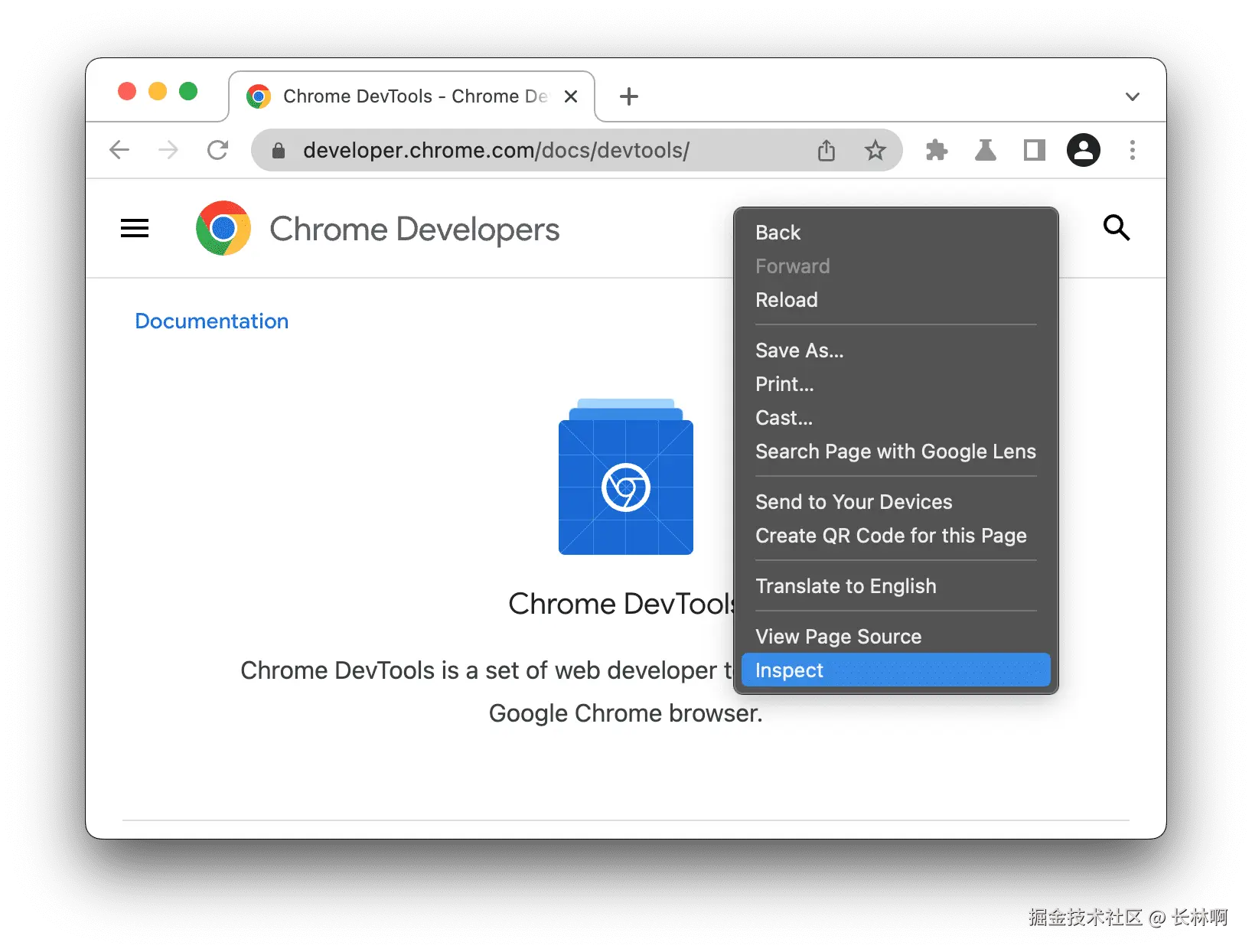
Task: Close the Chrome DevTools tab
Action: (x=571, y=96)
